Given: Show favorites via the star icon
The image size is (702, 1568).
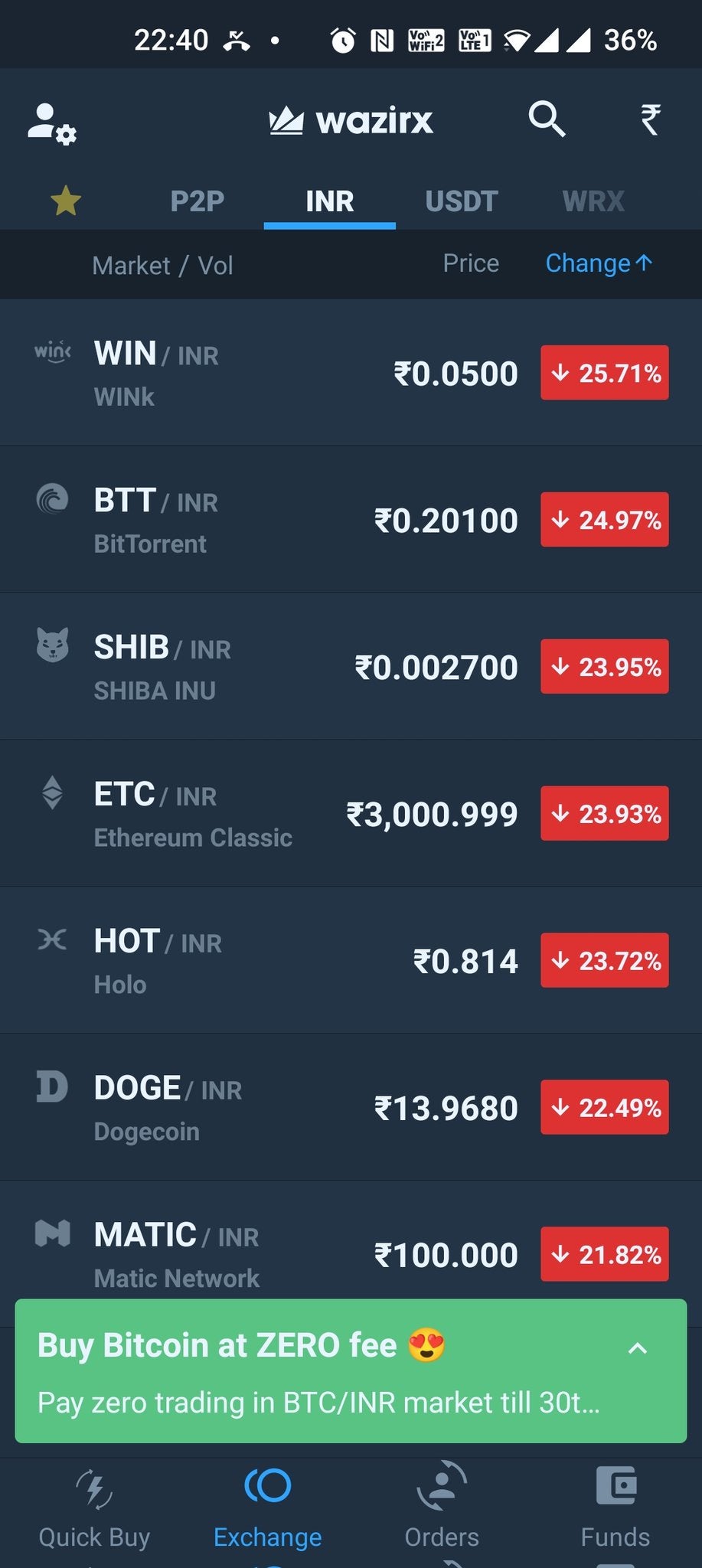Looking at the screenshot, I should 66,201.
